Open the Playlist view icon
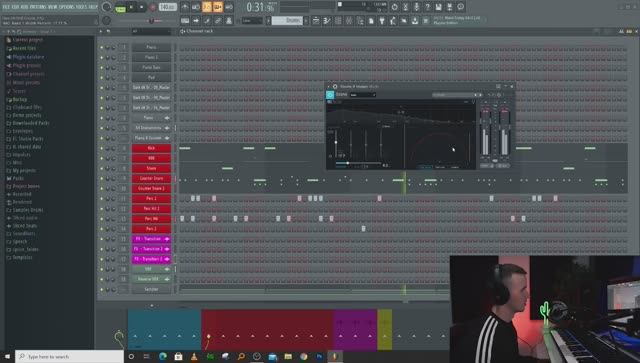The width and height of the screenshot is (640, 363). [x=316, y=20]
